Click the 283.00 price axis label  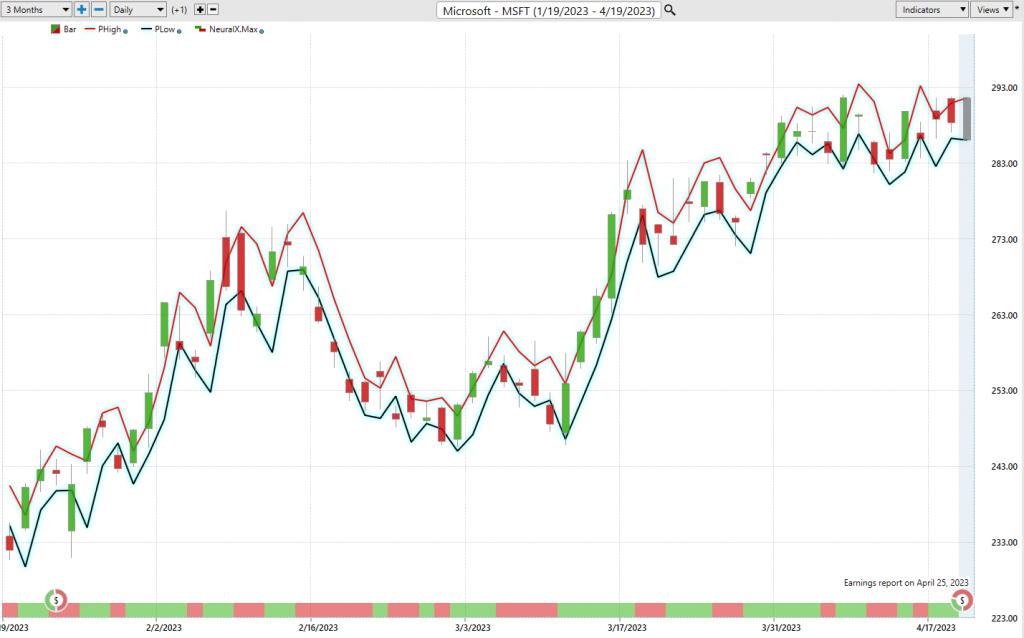tap(1004, 163)
